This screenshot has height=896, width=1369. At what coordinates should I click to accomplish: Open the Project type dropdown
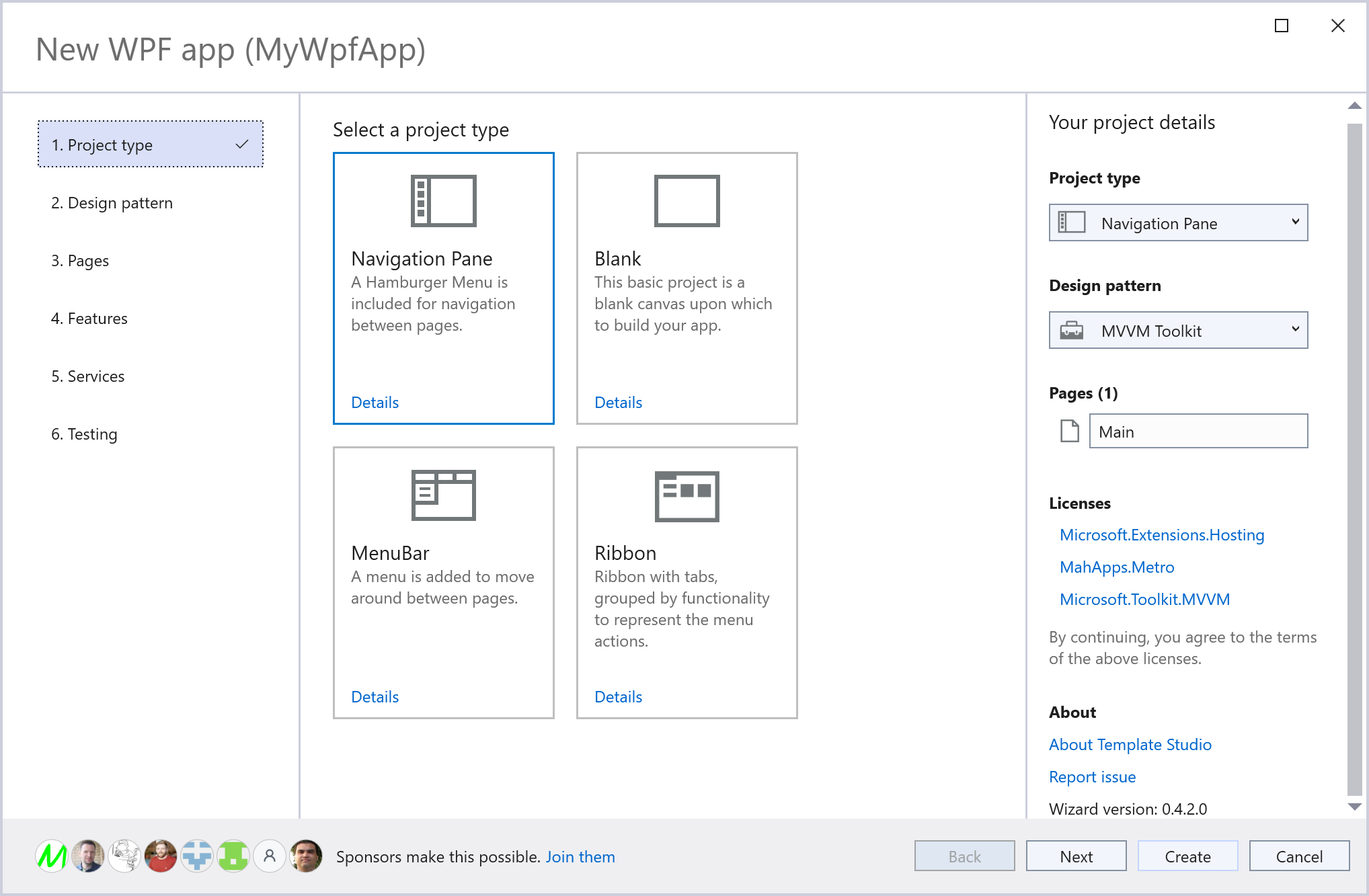(x=1178, y=222)
